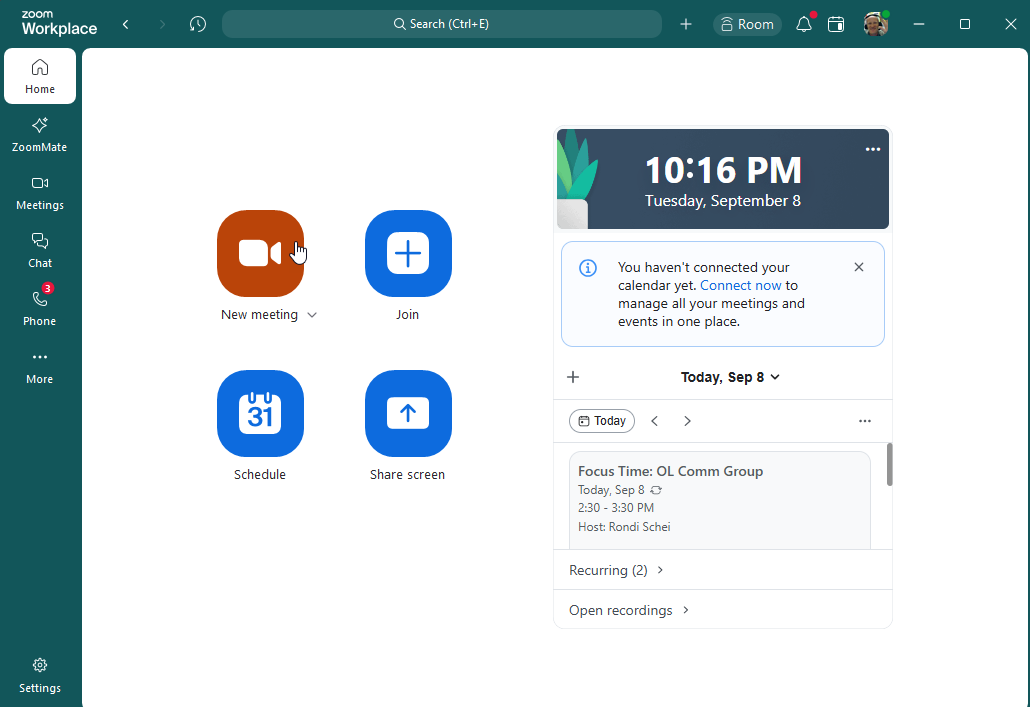Minimize the Zoom Workplace window

(919, 24)
